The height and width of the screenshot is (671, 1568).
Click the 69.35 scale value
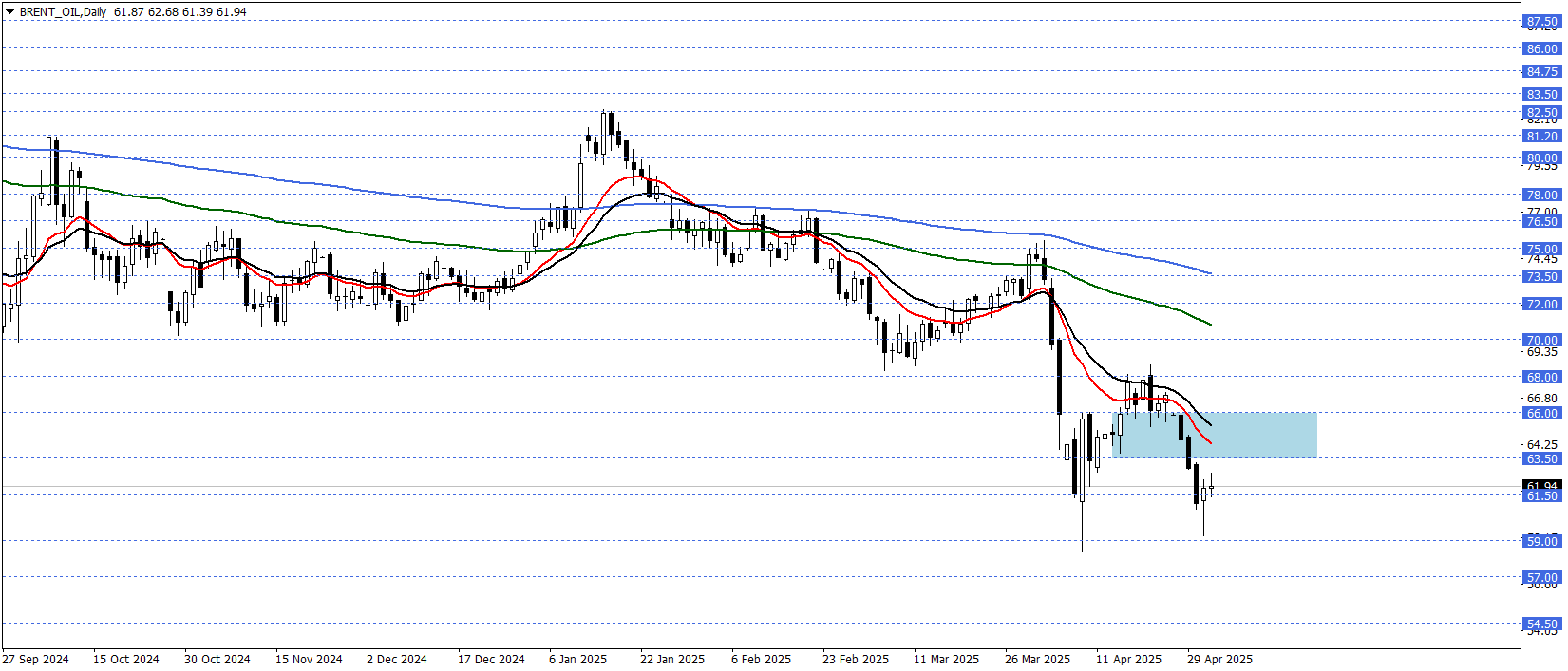(x=1542, y=352)
